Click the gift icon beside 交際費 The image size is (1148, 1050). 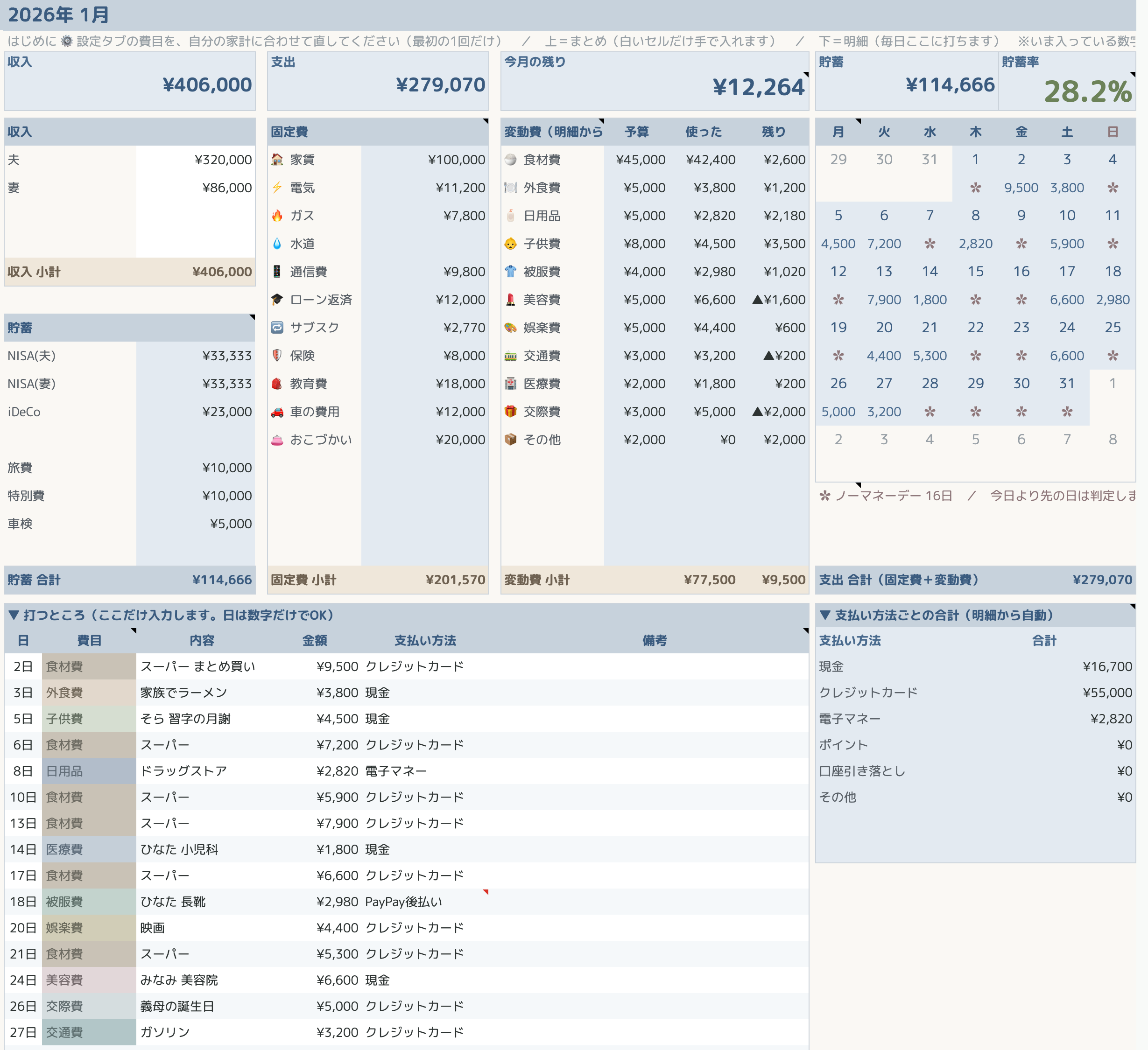pyautogui.click(x=510, y=412)
